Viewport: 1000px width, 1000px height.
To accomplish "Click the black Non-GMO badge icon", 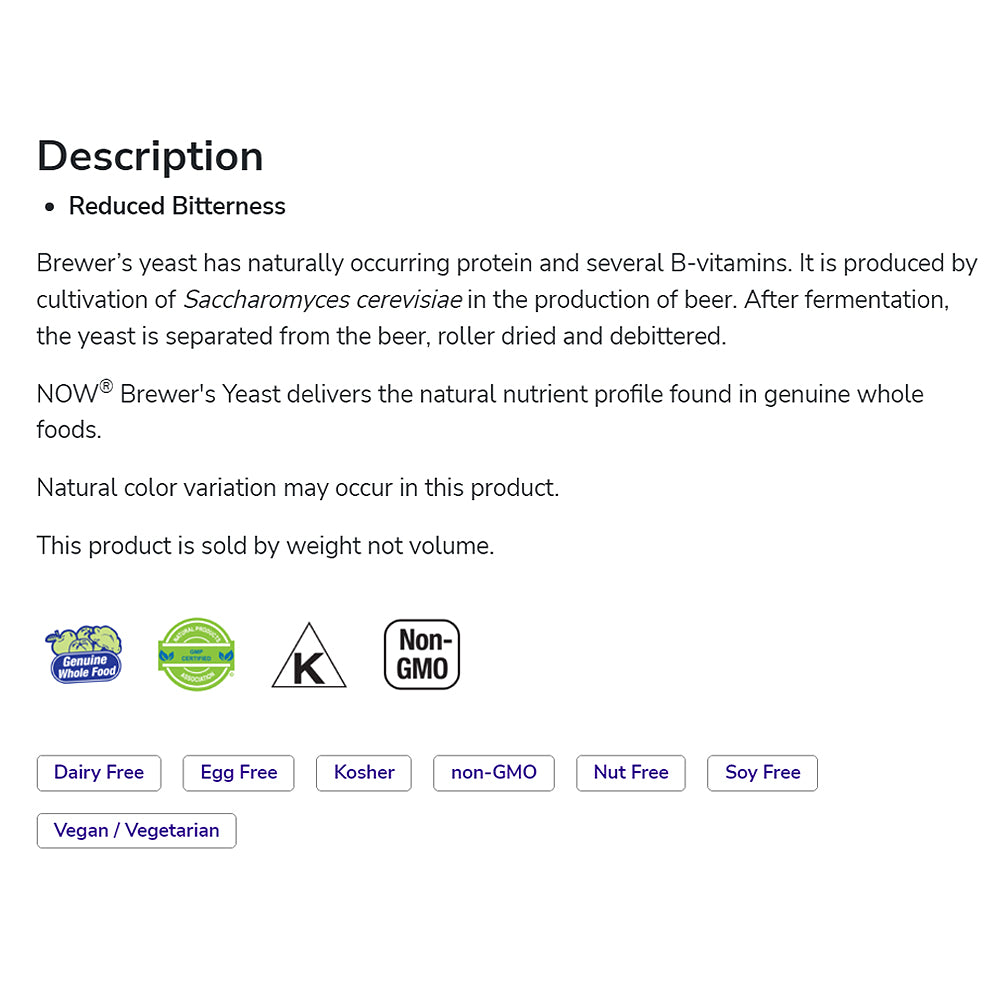I will (422, 654).
